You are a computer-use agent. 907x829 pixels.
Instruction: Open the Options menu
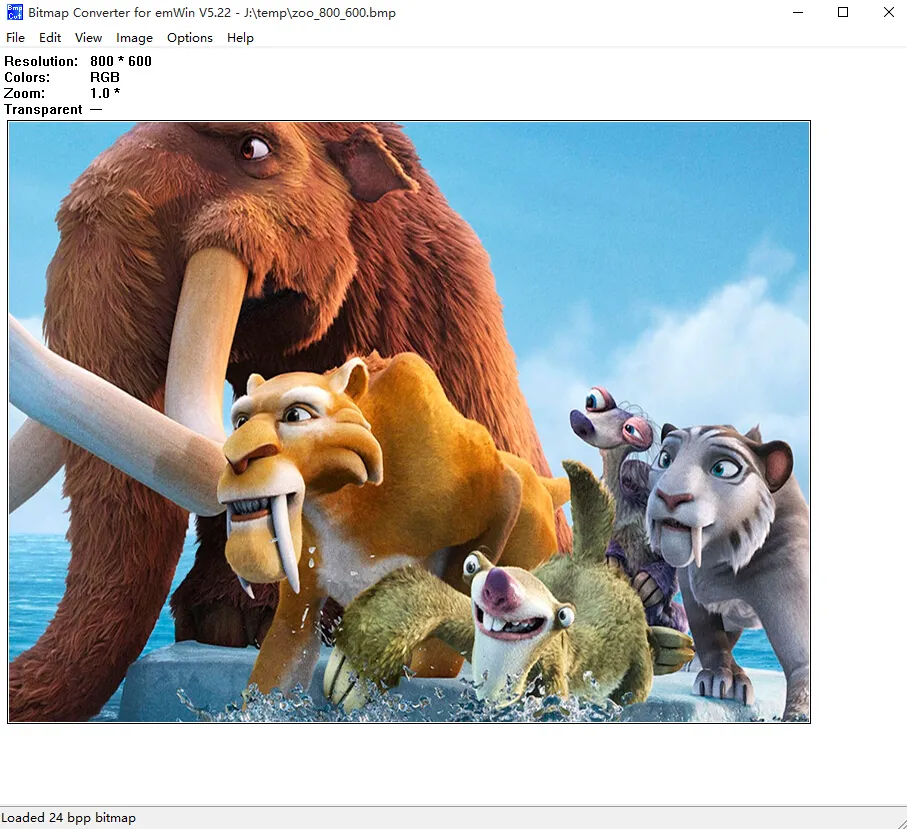coord(190,38)
